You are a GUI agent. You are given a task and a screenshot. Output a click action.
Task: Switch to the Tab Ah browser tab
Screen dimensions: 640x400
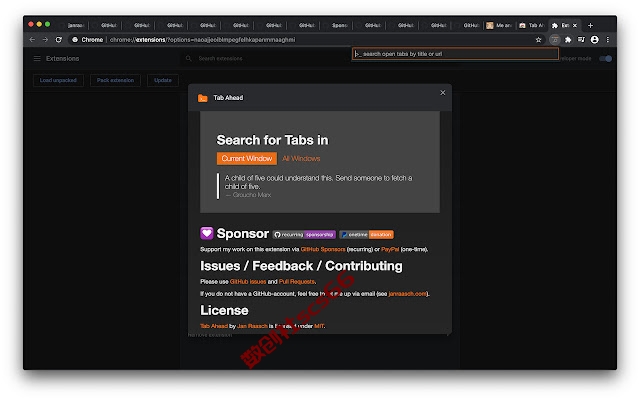[x=532, y=25]
